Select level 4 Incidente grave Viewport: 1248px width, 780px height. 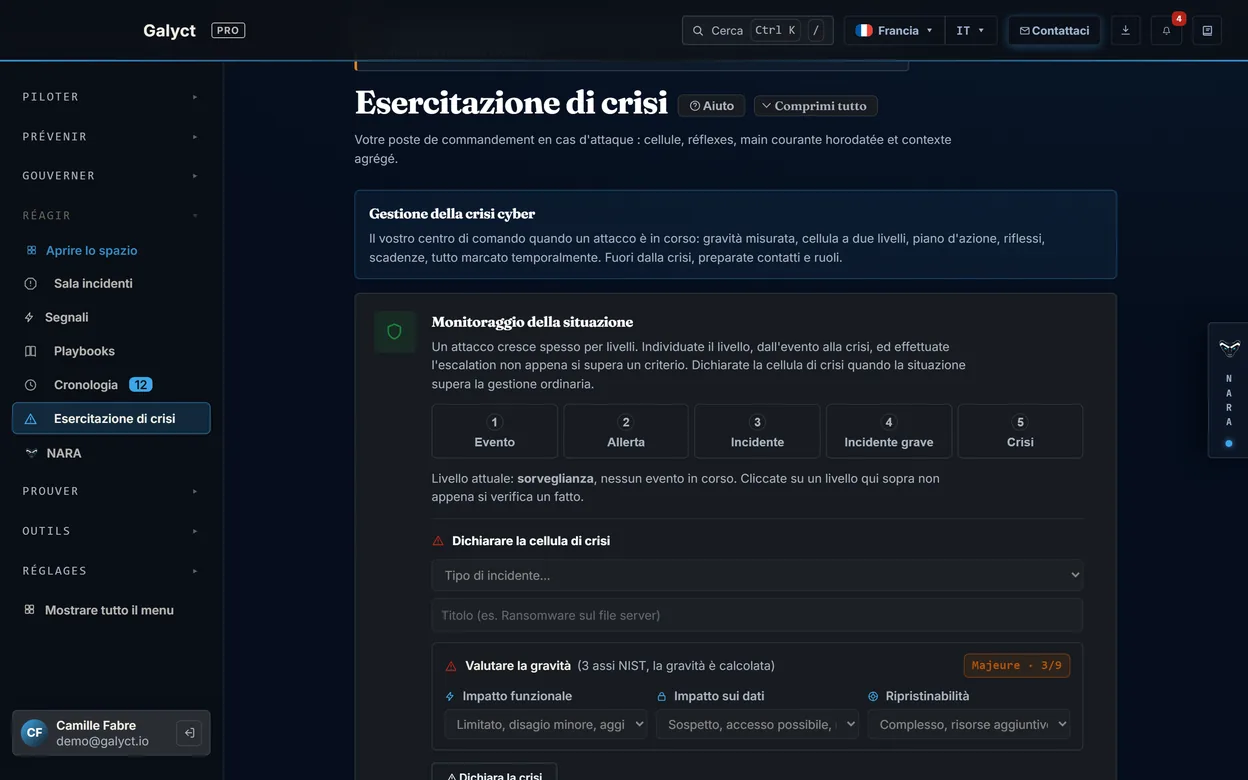click(x=889, y=431)
